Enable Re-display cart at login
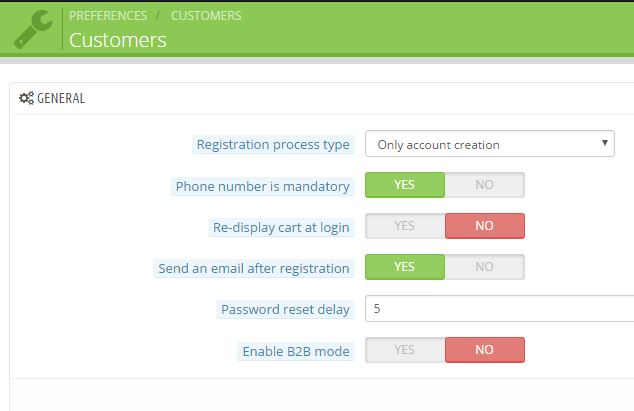This screenshot has height=411, width=634. 404,226
